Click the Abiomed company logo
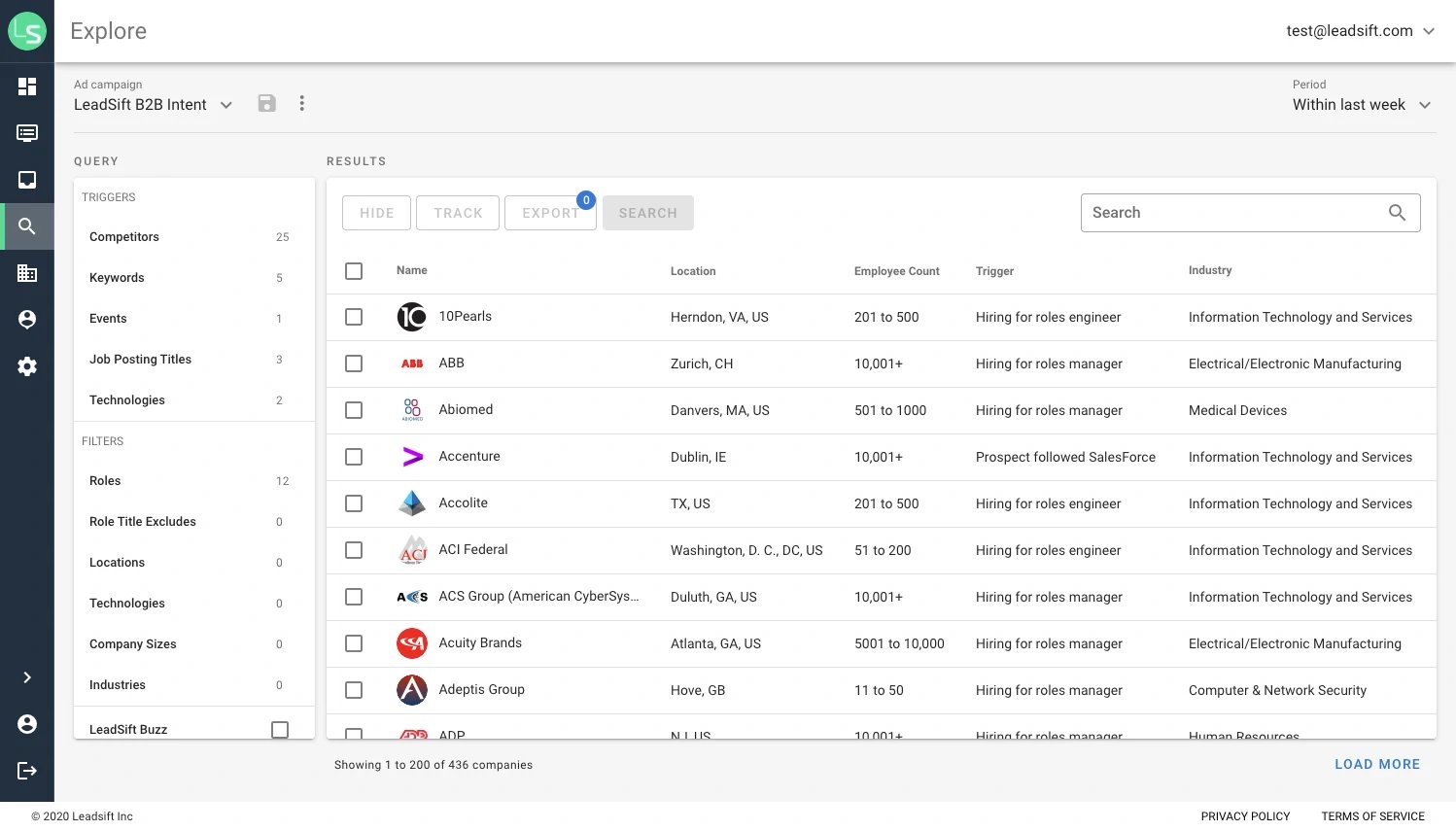The width and height of the screenshot is (1456, 831). pyautogui.click(x=412, y=409)
